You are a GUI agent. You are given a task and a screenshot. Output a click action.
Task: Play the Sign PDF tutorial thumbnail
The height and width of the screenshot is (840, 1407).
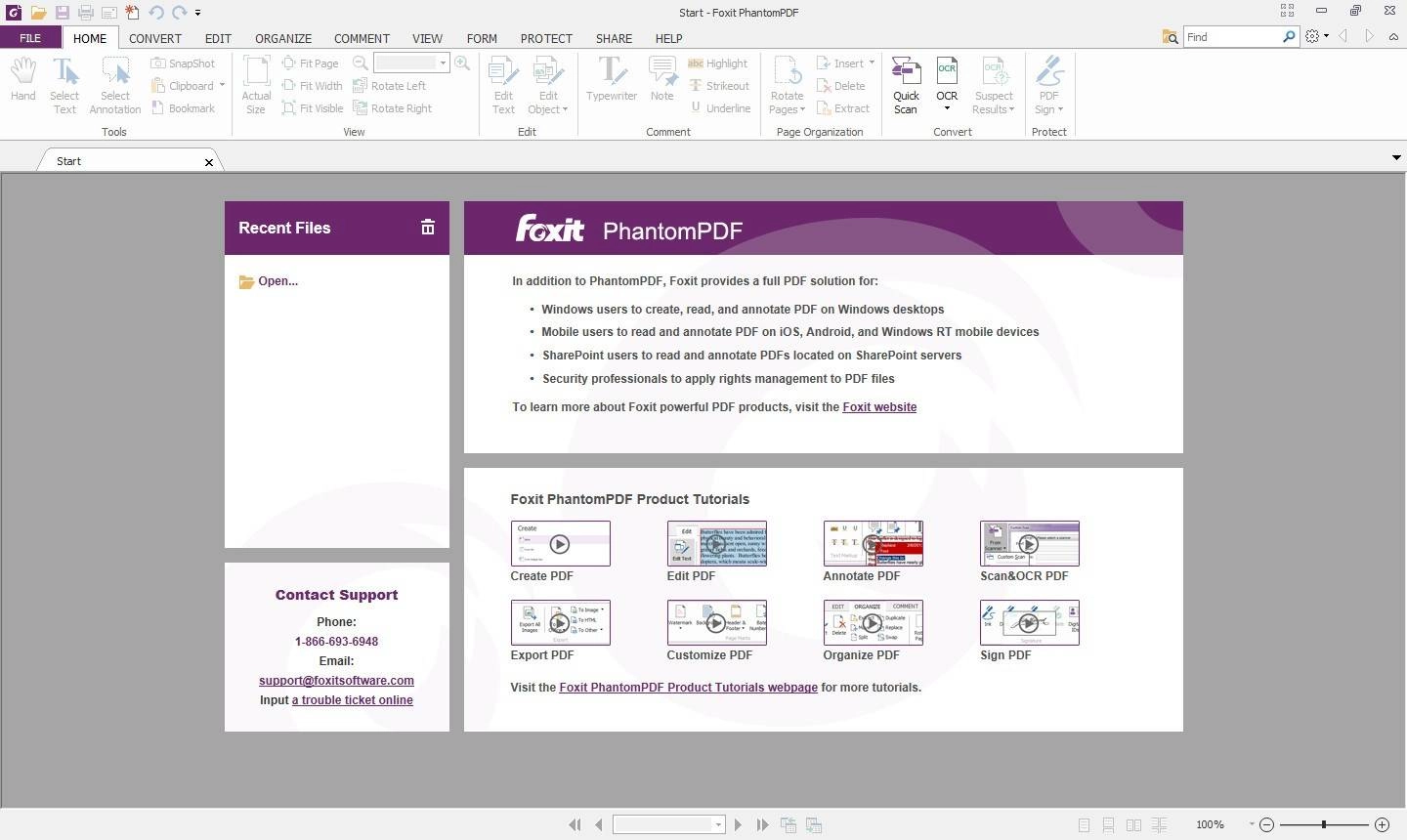click(x=1029, y=622)
